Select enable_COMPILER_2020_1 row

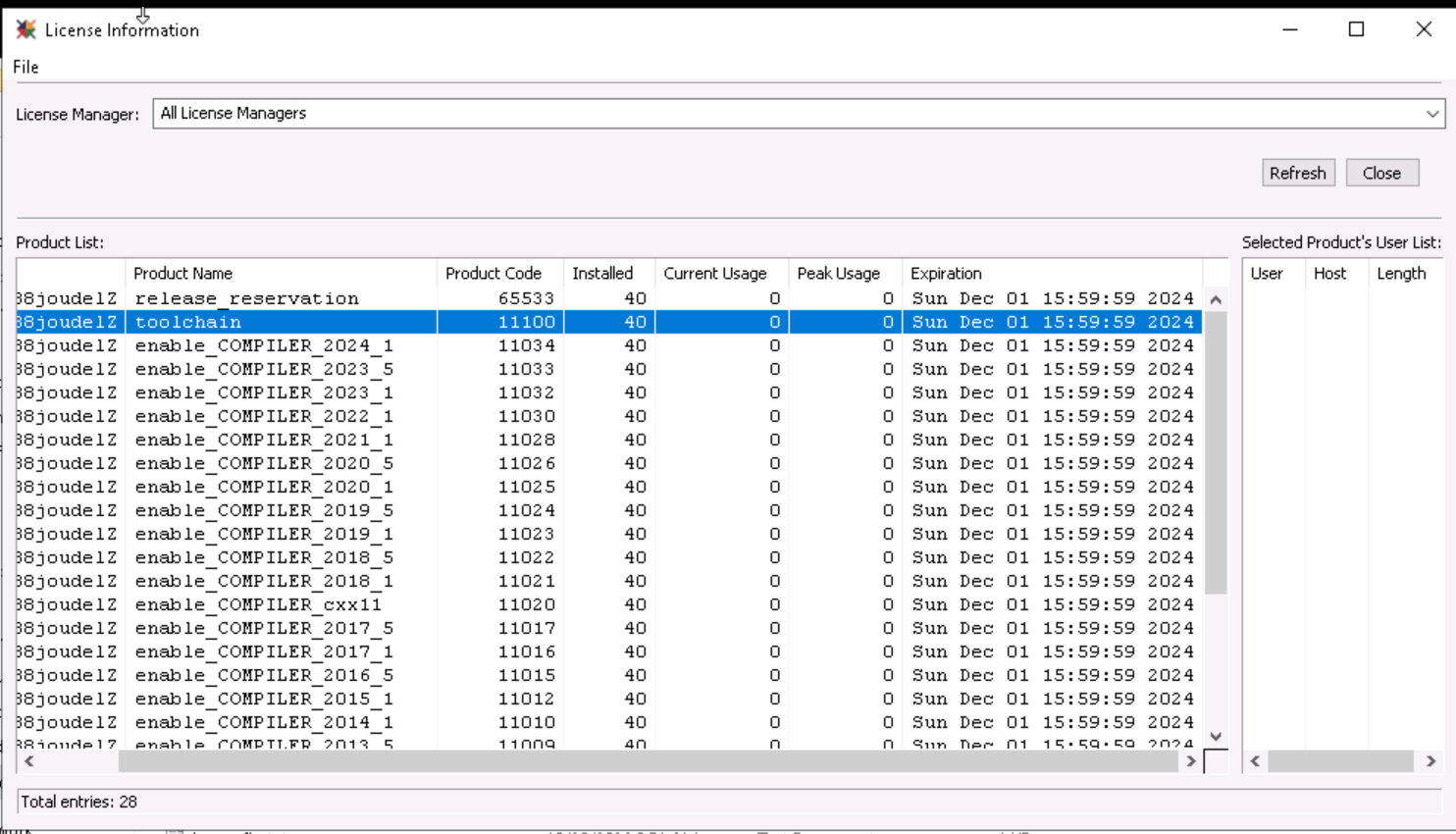pos(609,487)
